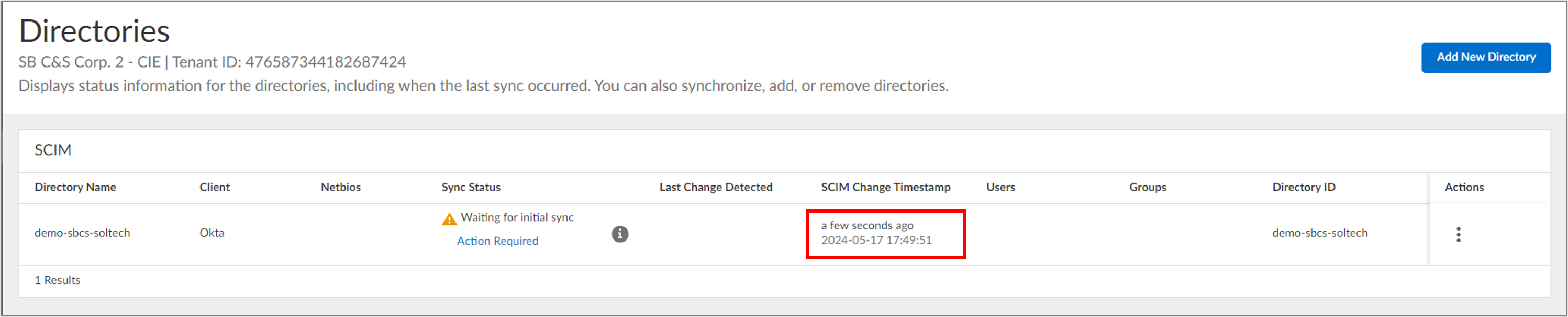
Task: Sort by the Sync Status column
Action: pyautogui.click(x=471, y=187)
